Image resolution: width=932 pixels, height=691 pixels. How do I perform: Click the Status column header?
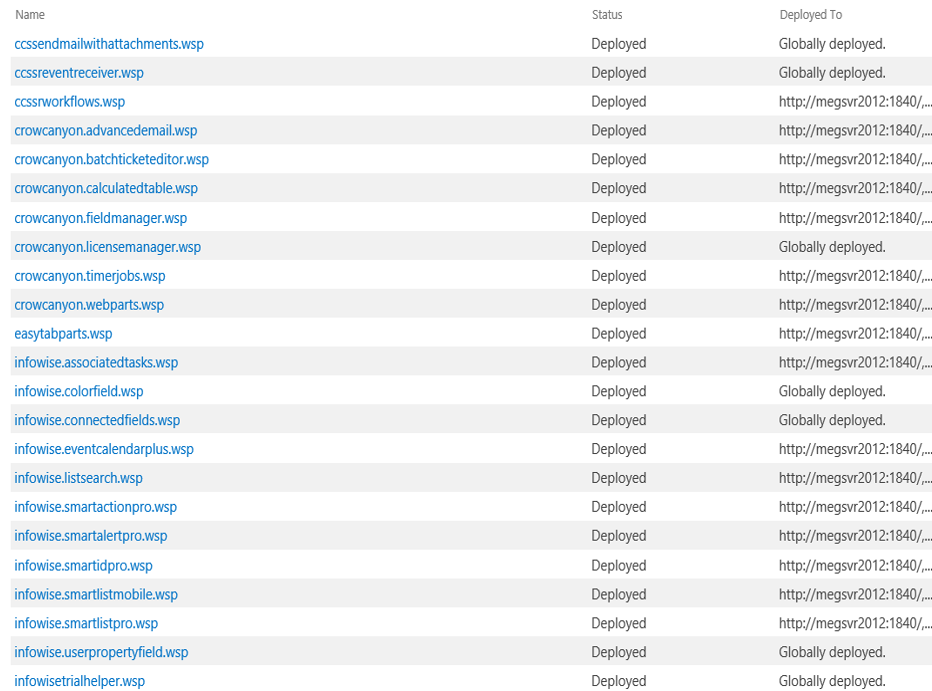pyautogui.click(x=607, y=15)
